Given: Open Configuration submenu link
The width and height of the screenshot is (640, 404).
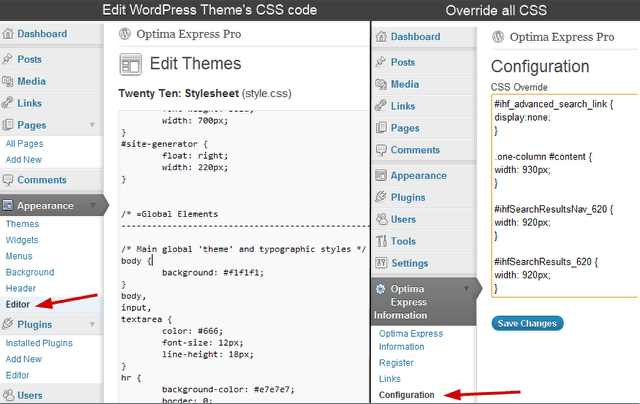Looking at the screenshot, I should pyautogui.click(x=407, y=395).
